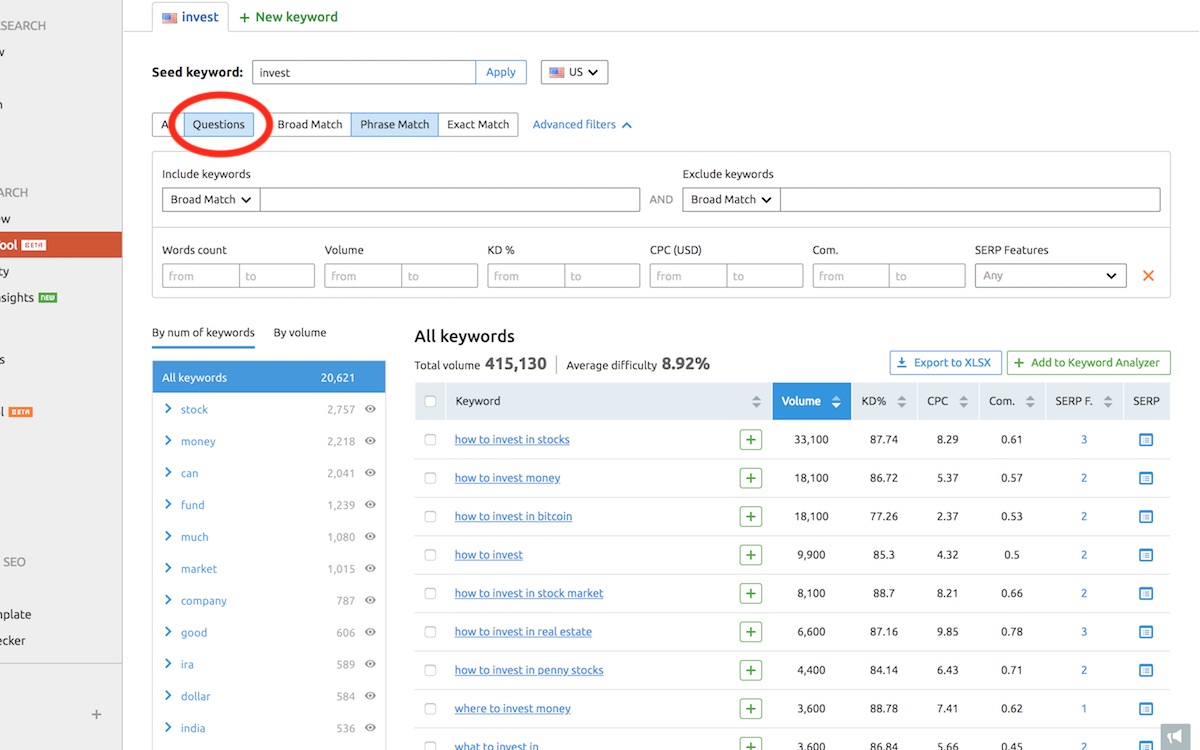Export keywords to XLSX
Viewport: 1200px width, 750px height.
944,363
